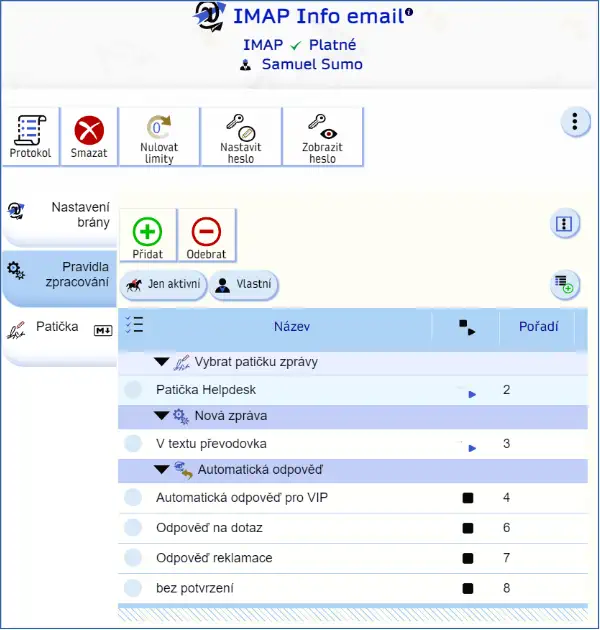Click the IMAP Info email title
This screenshot has height=630, width=600.
[x=319, y=16]
